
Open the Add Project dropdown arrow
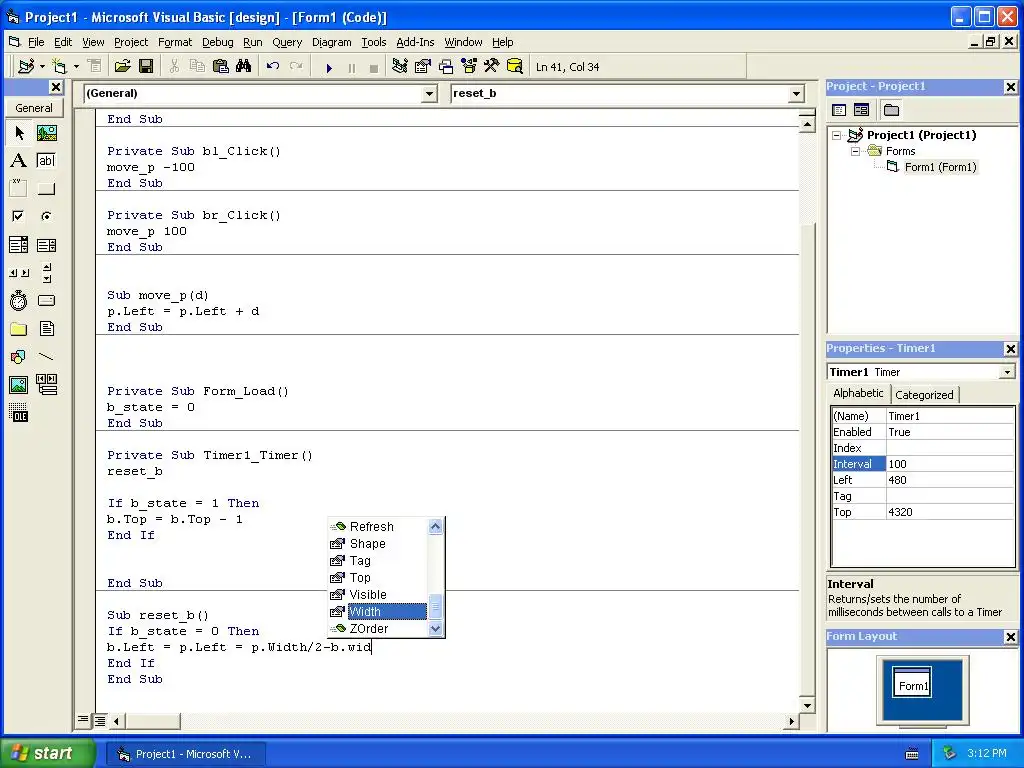(42, 66)
